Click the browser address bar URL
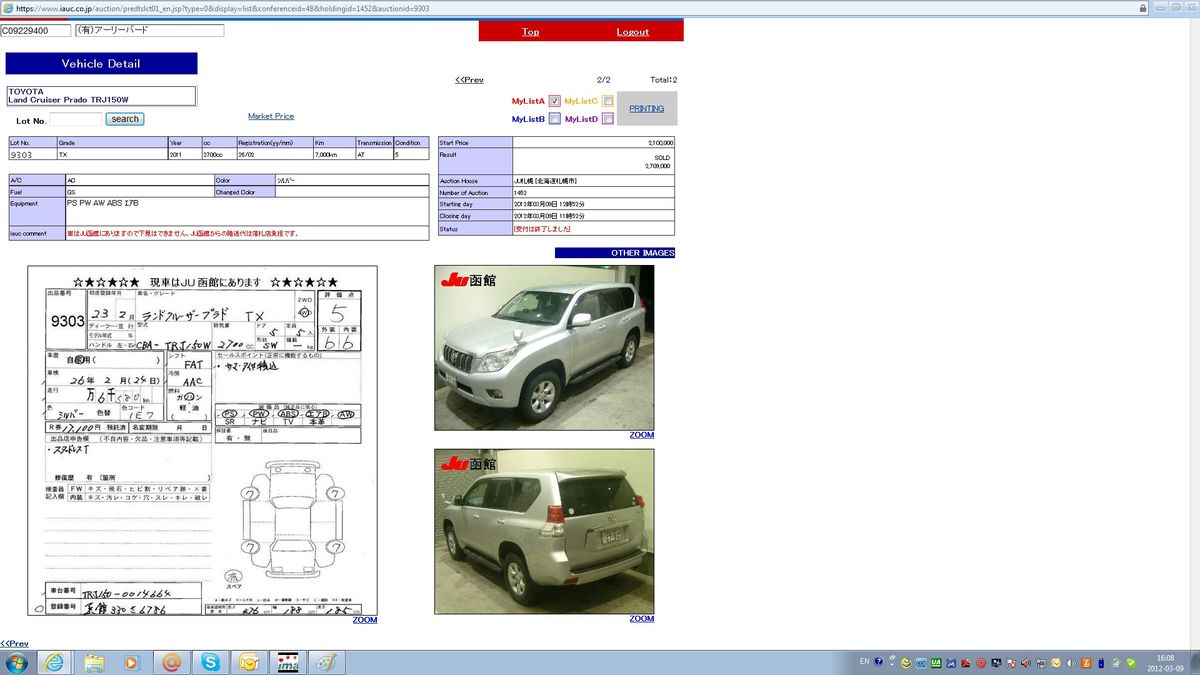Image resolution: width=1200 pixels, height=675 pixels. [223, 8]
